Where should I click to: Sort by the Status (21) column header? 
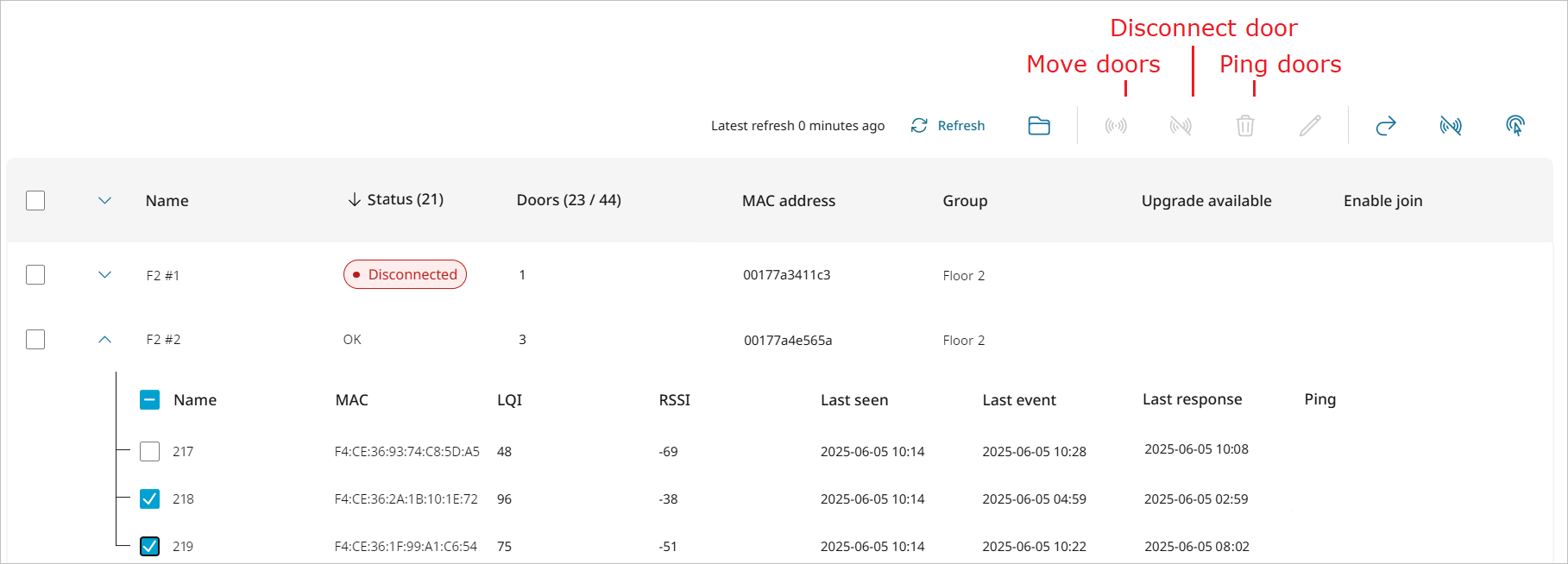pyautogui.click(x=396, y=200)
